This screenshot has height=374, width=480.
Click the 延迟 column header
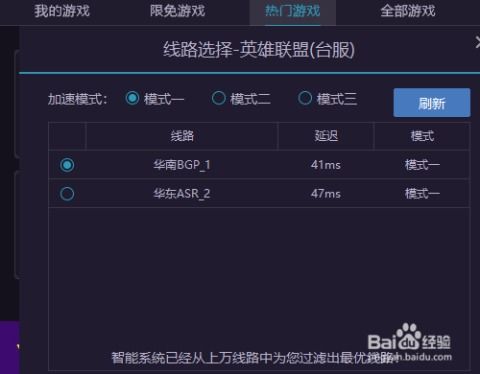coord(326,136)
